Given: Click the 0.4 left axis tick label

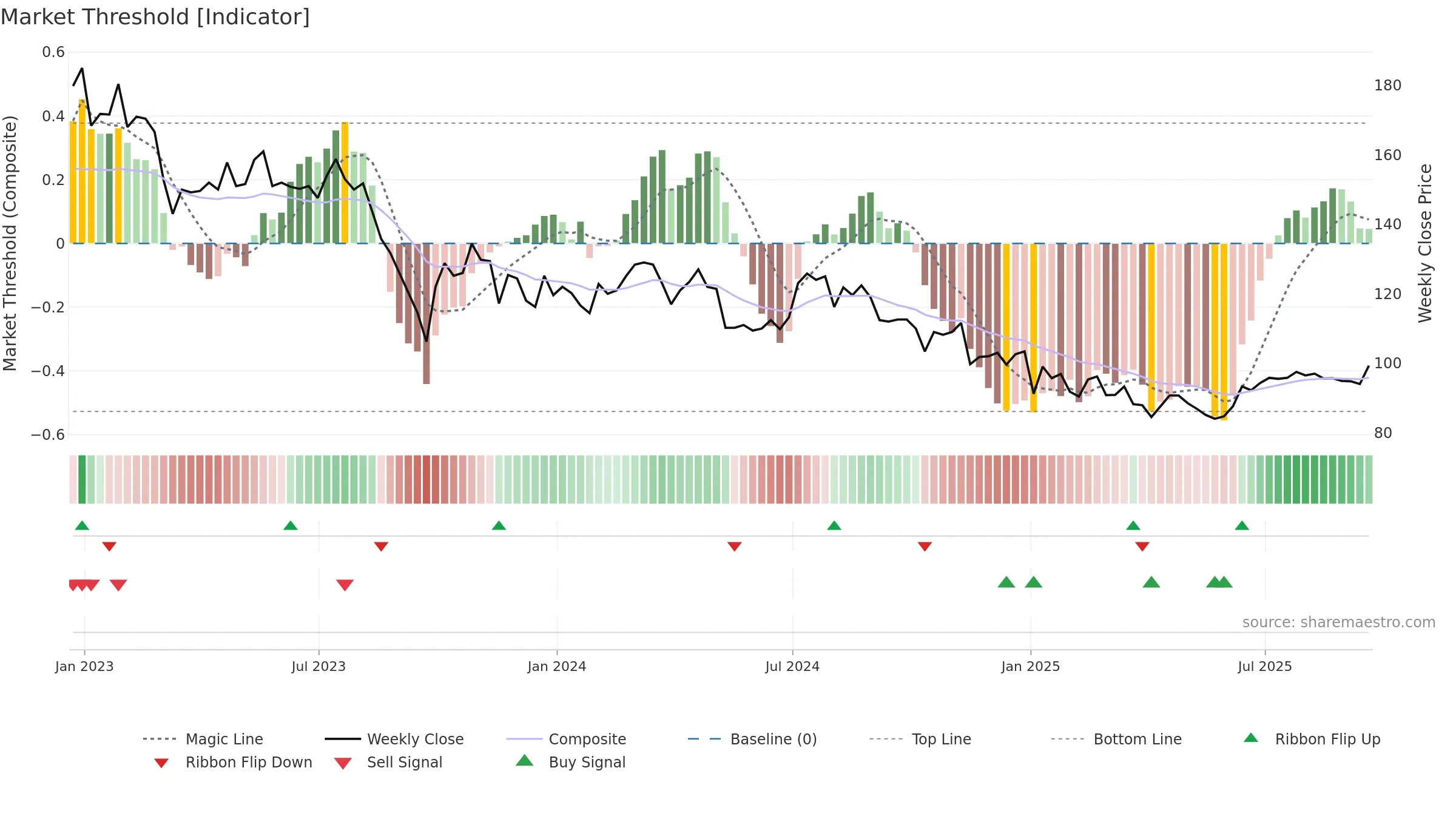Looking at the screenshot, I should 53,116.
